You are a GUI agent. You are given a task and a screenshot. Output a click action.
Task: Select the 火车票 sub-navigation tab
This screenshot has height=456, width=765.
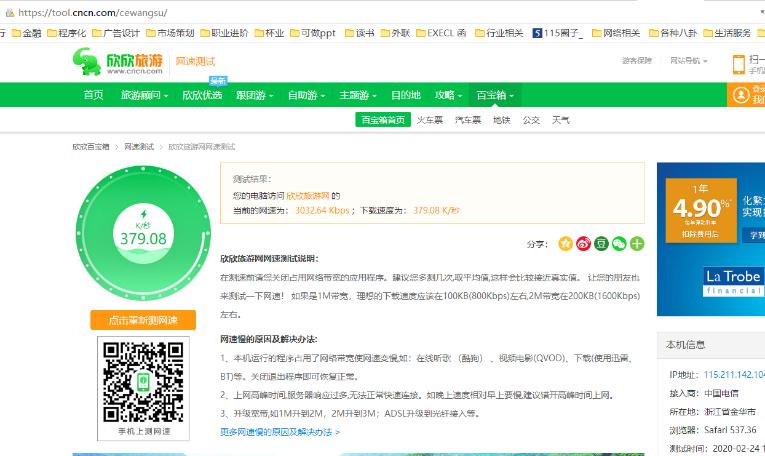(430, 120)
